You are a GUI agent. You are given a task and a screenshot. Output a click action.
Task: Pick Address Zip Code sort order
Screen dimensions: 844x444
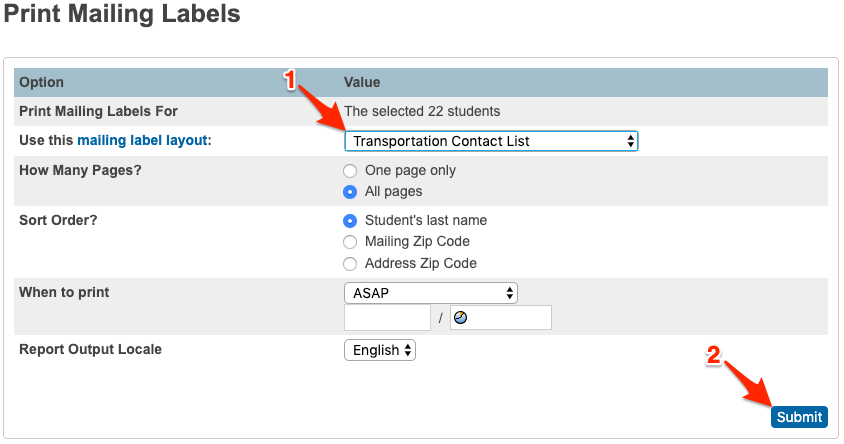pos(350,264)
